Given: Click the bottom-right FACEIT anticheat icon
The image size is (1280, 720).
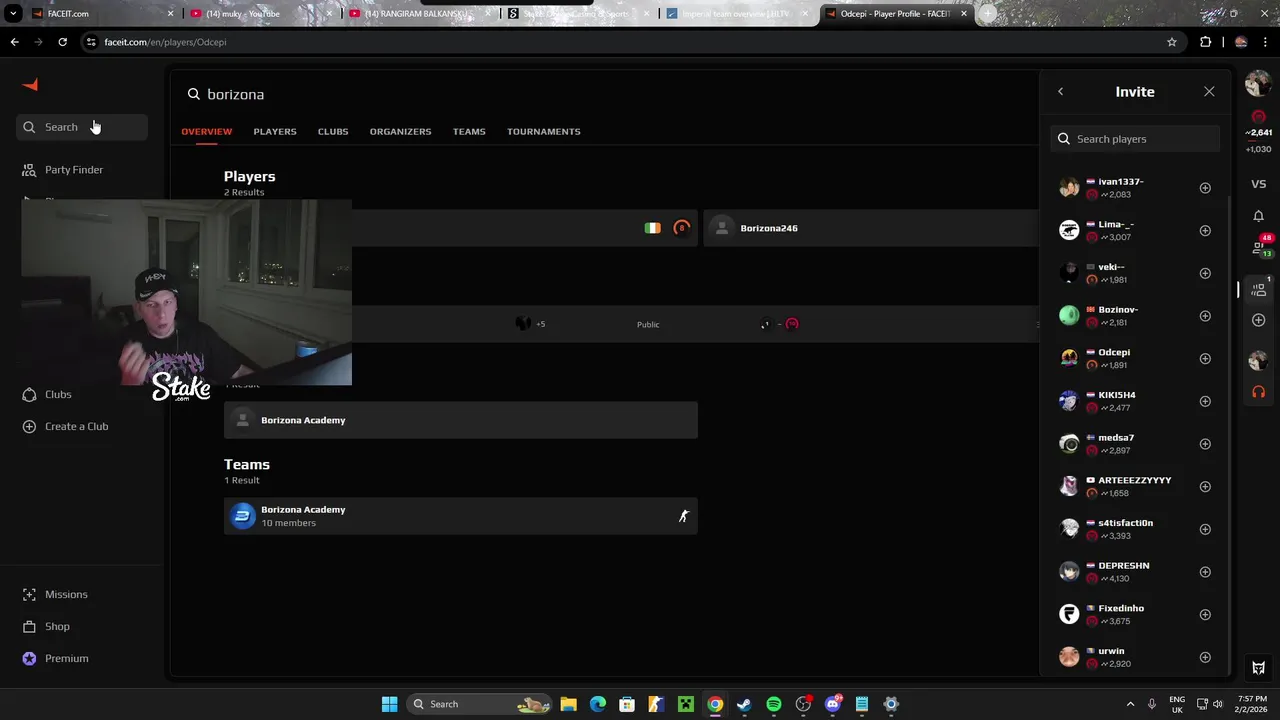Looking at the screenshot, I should coord(1259,667).
